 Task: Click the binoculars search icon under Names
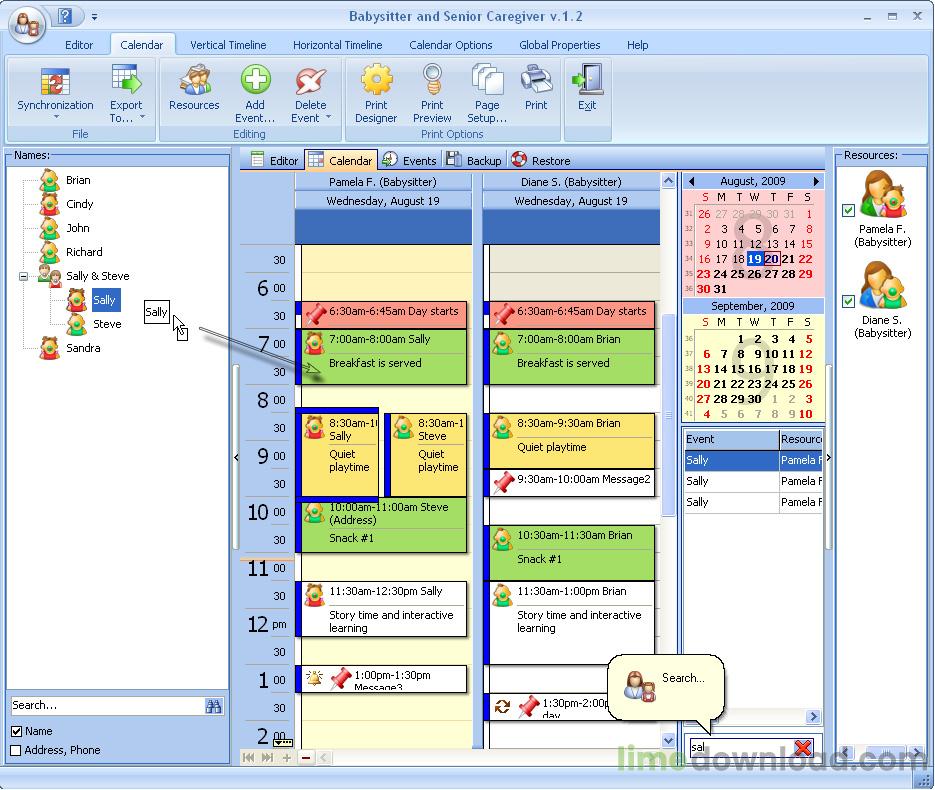pos(213,706)
